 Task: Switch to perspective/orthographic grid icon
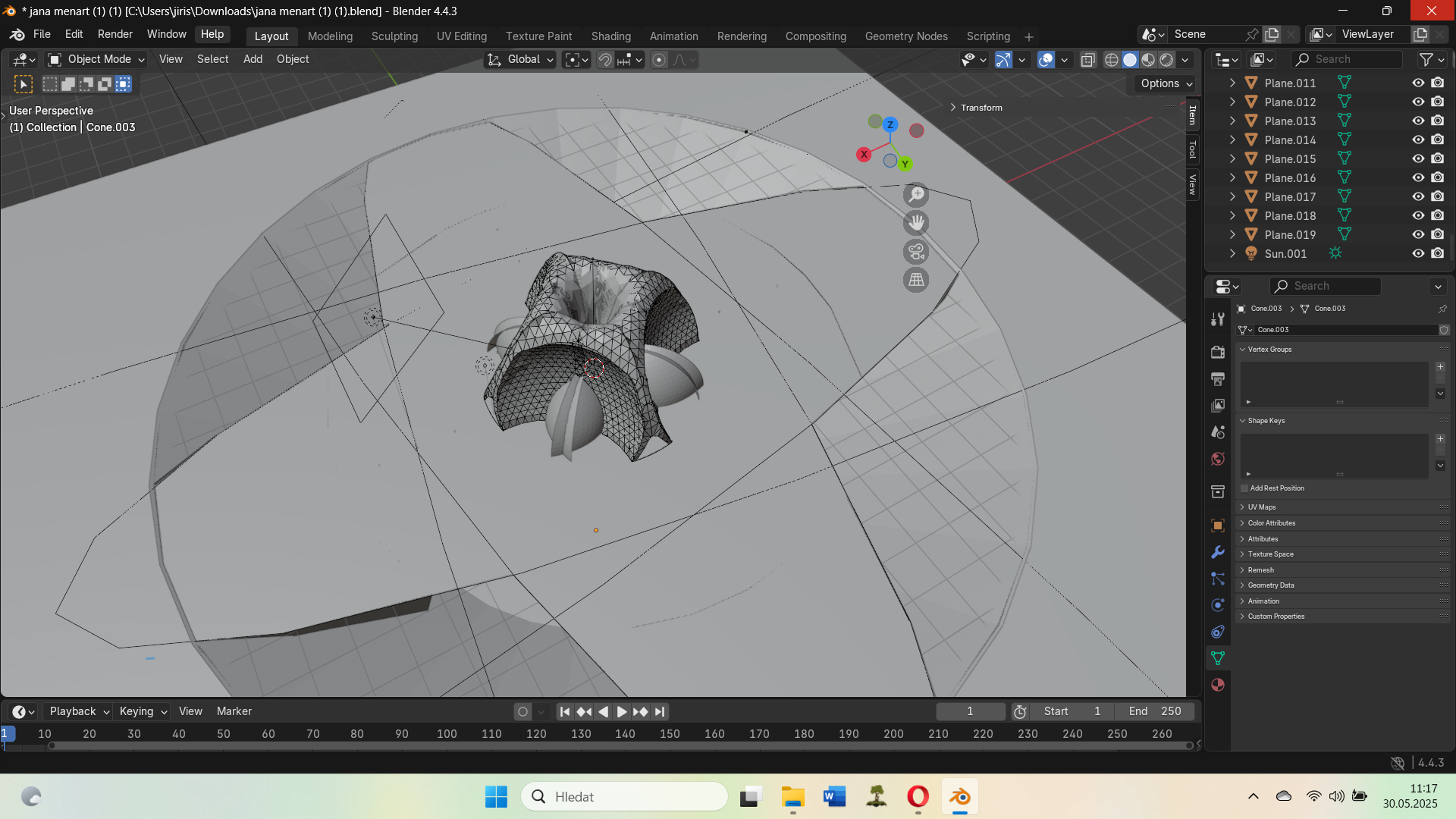916,280
